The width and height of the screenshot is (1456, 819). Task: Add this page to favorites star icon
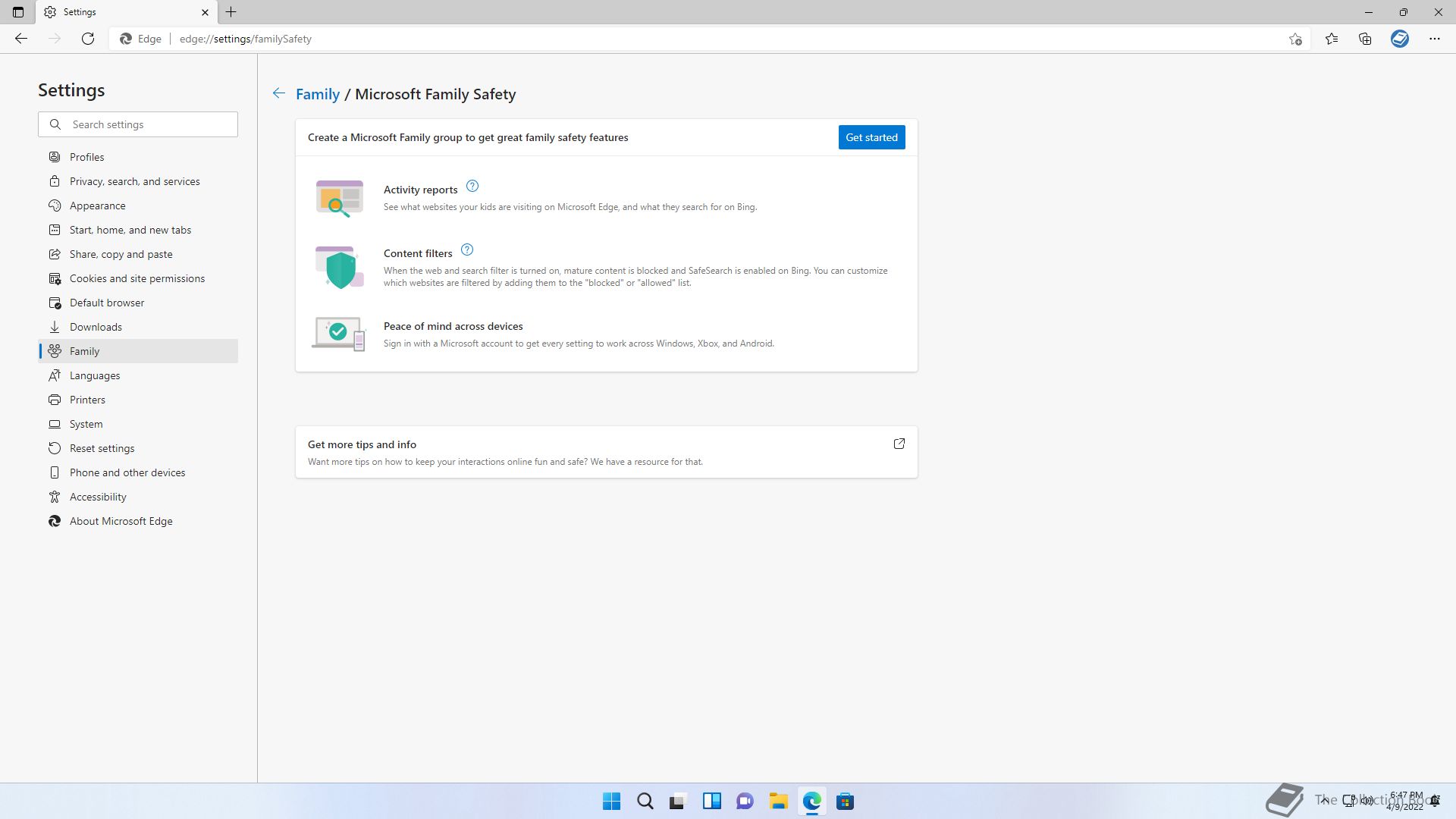(x=1295, y=39)
